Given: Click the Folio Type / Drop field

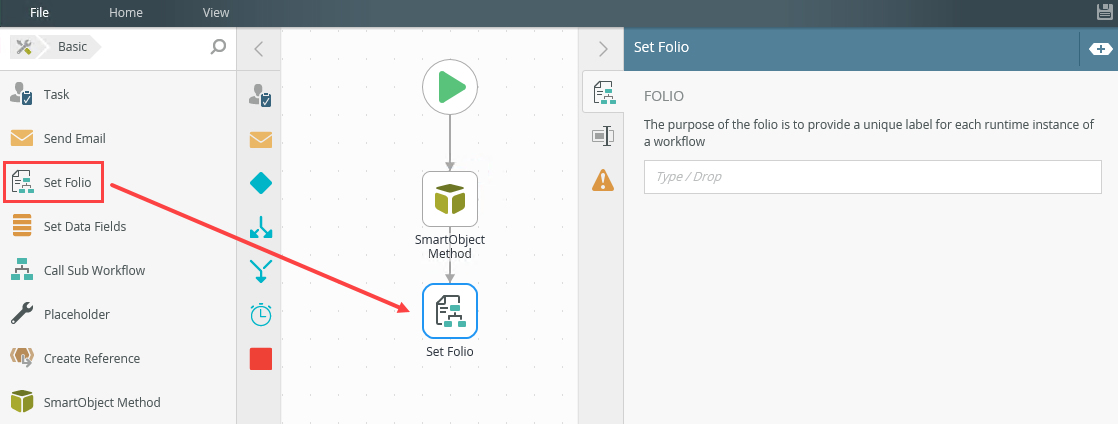Looking at the screenshot, I should pyautogui.click(x=872, y=177).
